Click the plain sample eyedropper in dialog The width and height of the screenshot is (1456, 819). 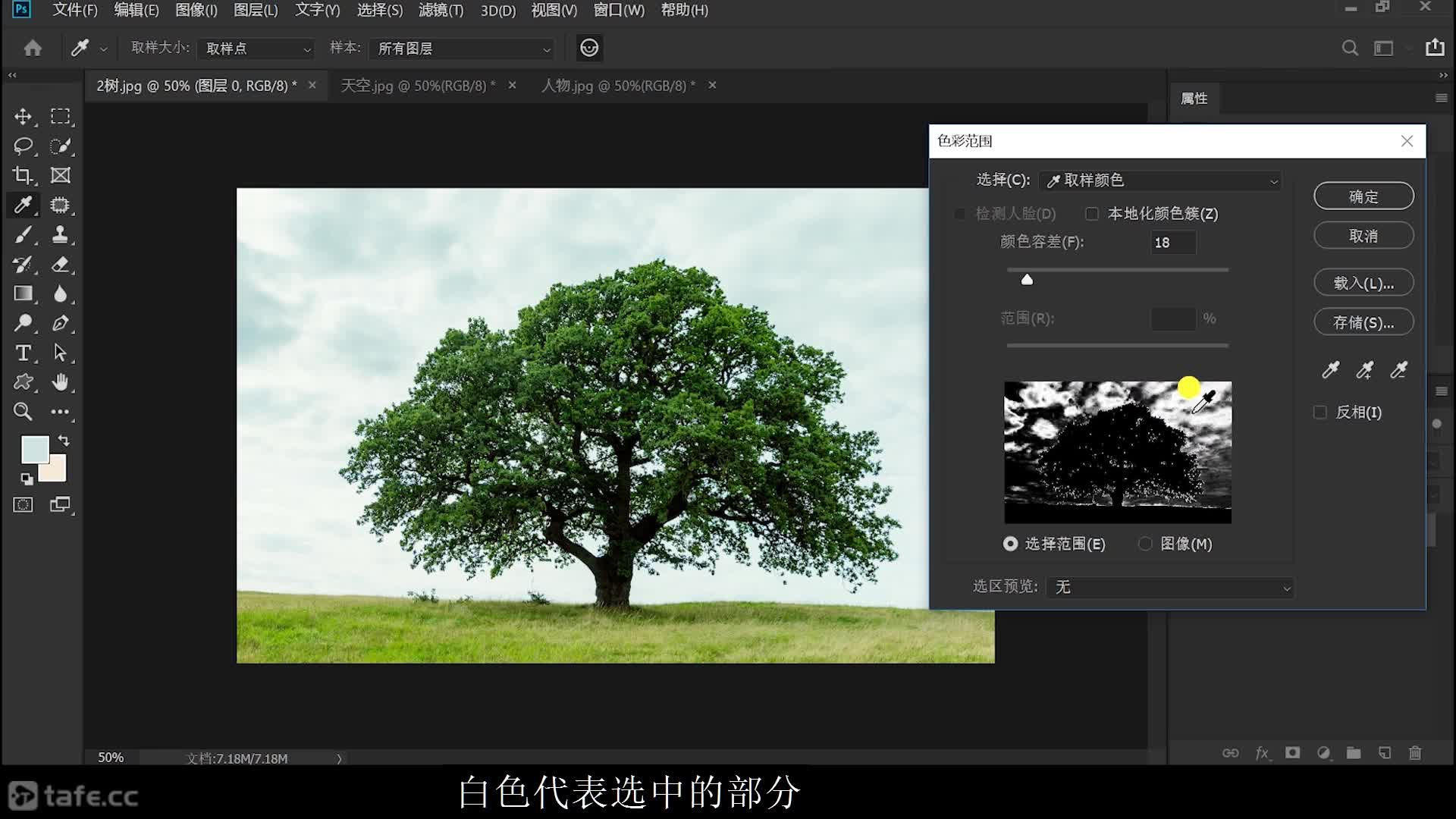click(x=1330, y=370)
